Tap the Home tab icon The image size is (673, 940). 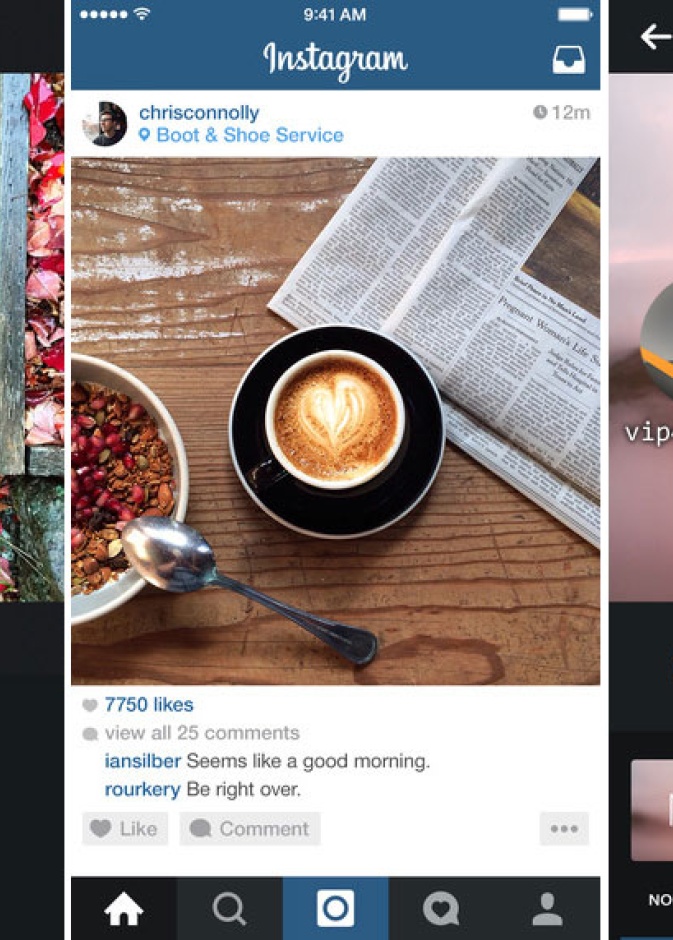123,908
